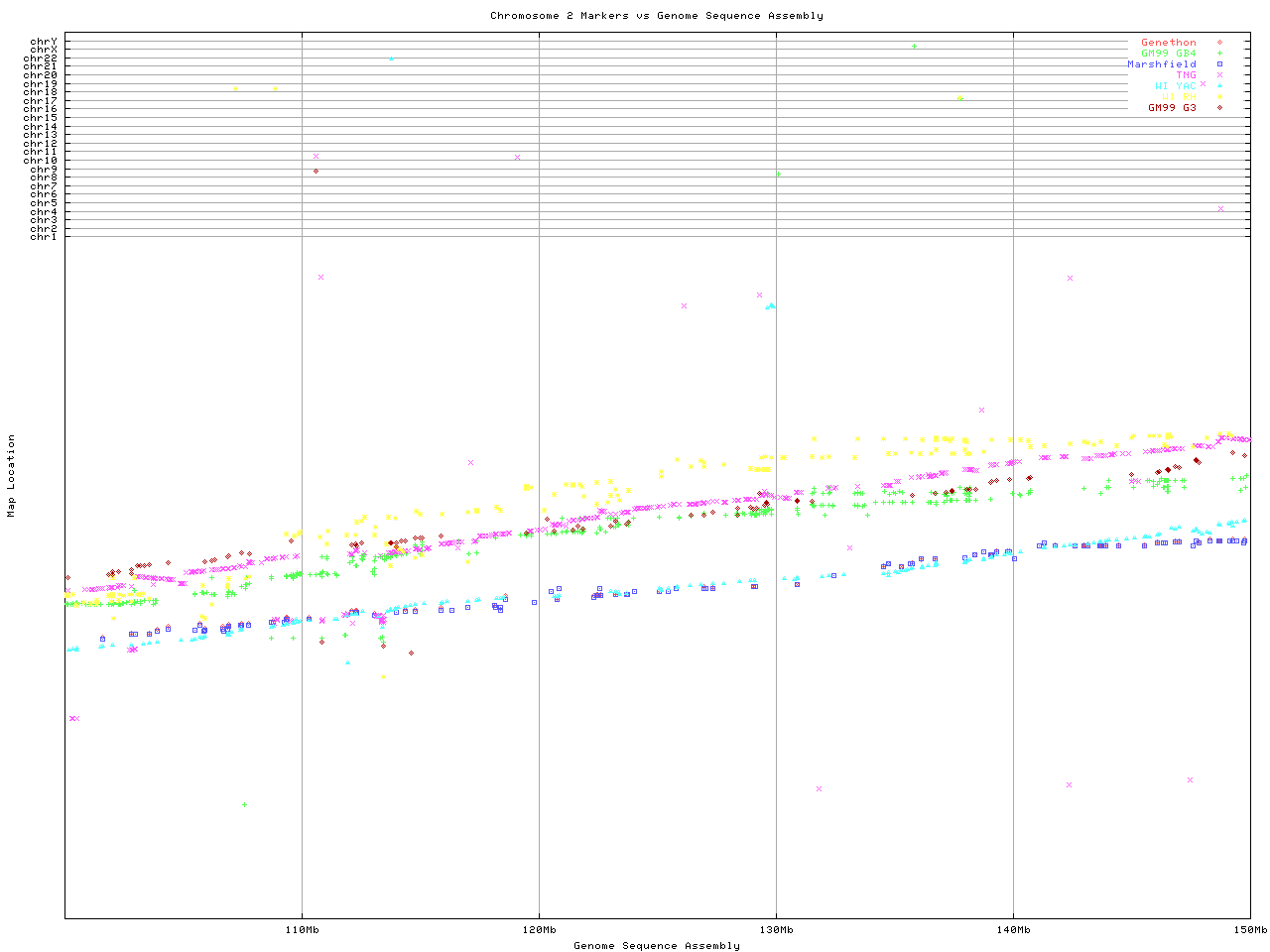This screenshot has width=1270, height=952.
Task: Click the green plus marker beside GM99 GB4
Action: (x=1219, y=54)
